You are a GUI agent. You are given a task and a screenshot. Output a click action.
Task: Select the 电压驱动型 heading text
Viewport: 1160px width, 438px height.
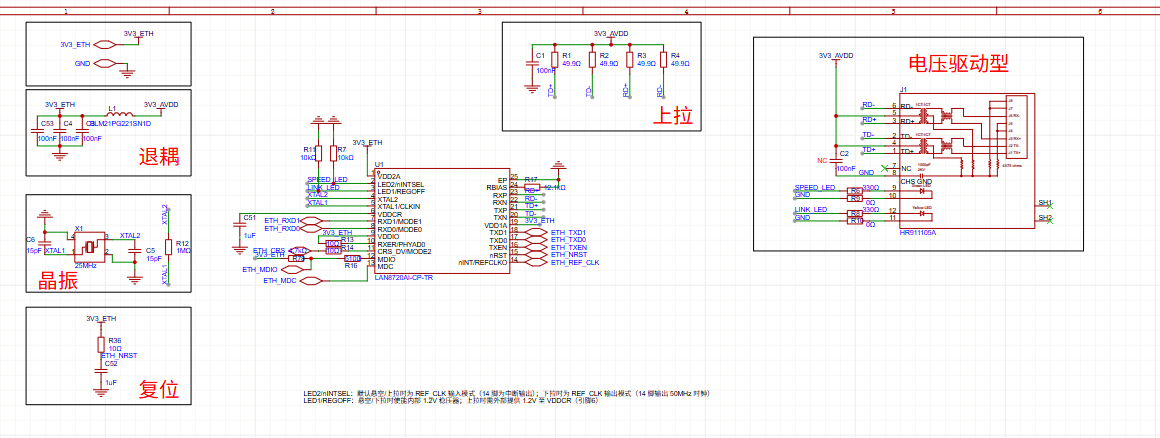pyautogui.click(x=957, y=63)
